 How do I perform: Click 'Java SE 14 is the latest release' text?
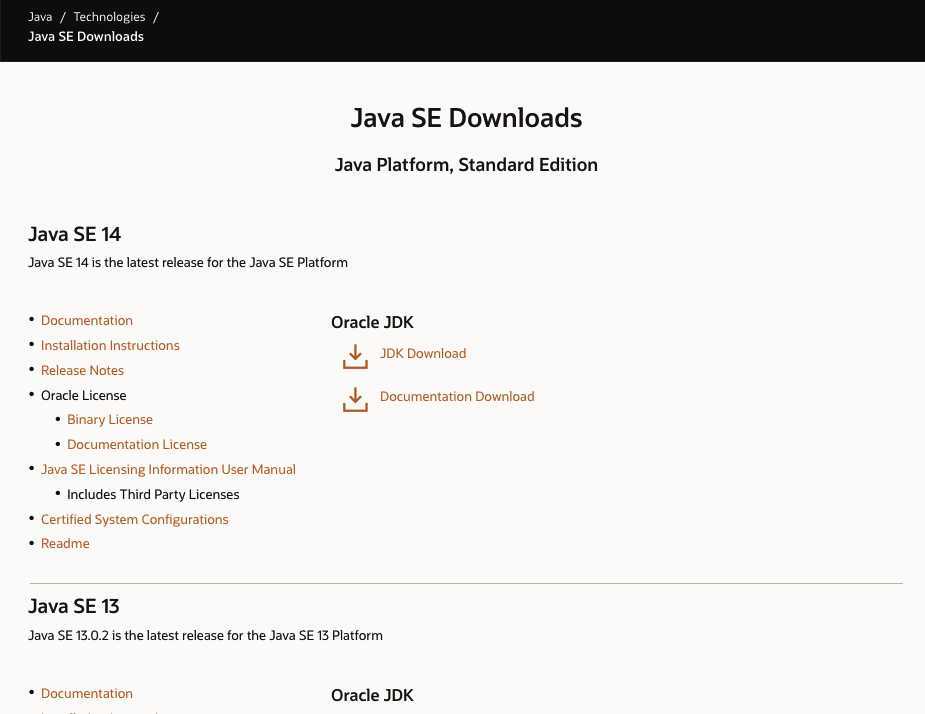click(x=188, y=262)
